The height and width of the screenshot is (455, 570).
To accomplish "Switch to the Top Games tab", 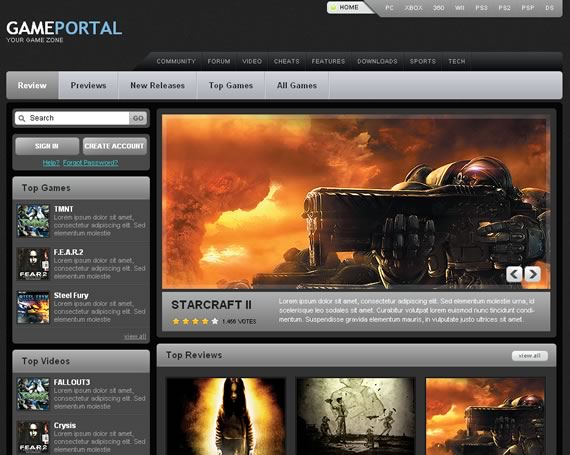I will pyautogui.click(x=231, y=85).
